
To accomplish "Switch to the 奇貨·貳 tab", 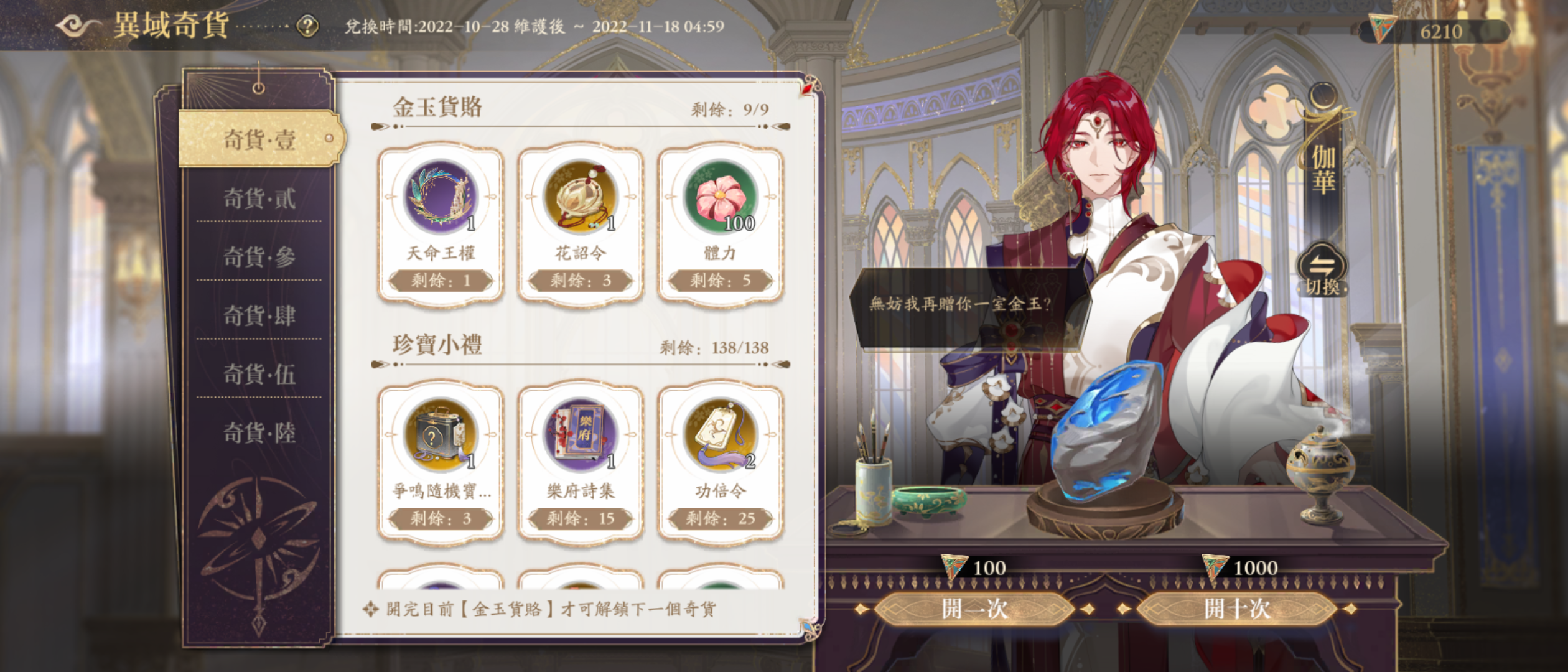I will [259, 199].
